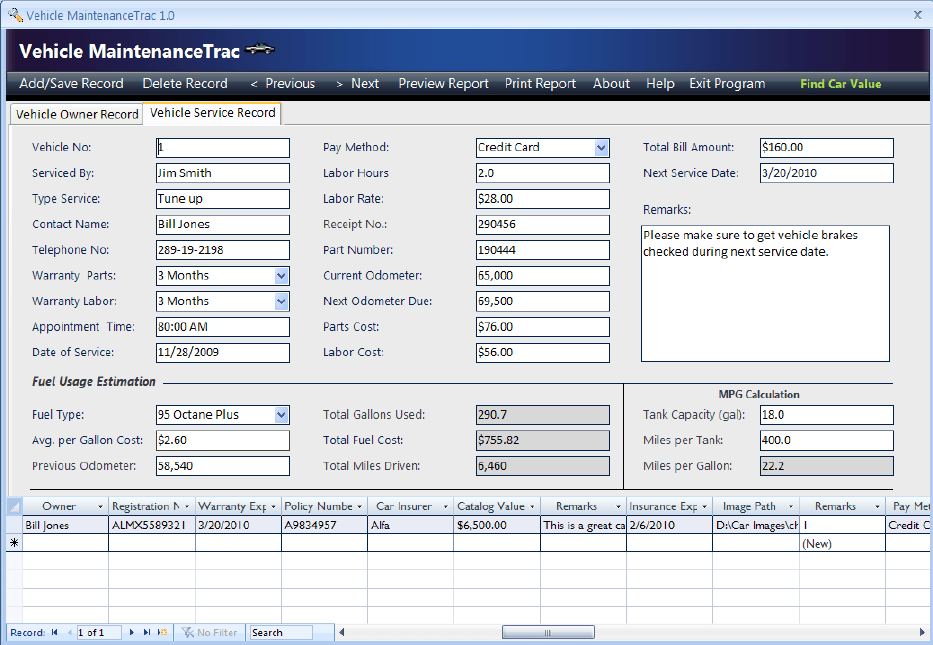Open the Pay Method dropdown
933x645 pixels.
click(x=601, y=147)
